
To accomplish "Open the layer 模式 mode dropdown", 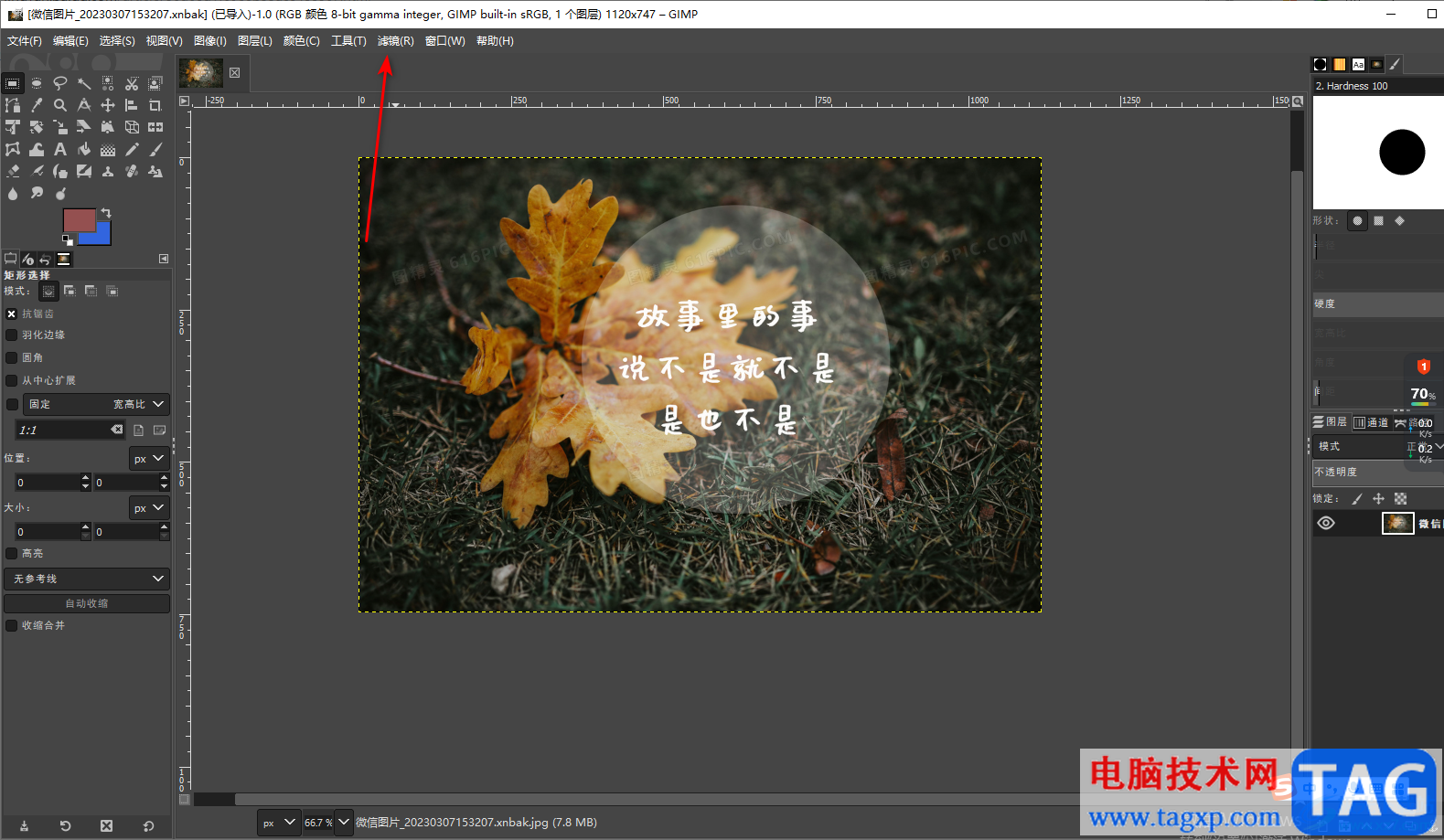I will (1378, 446).
